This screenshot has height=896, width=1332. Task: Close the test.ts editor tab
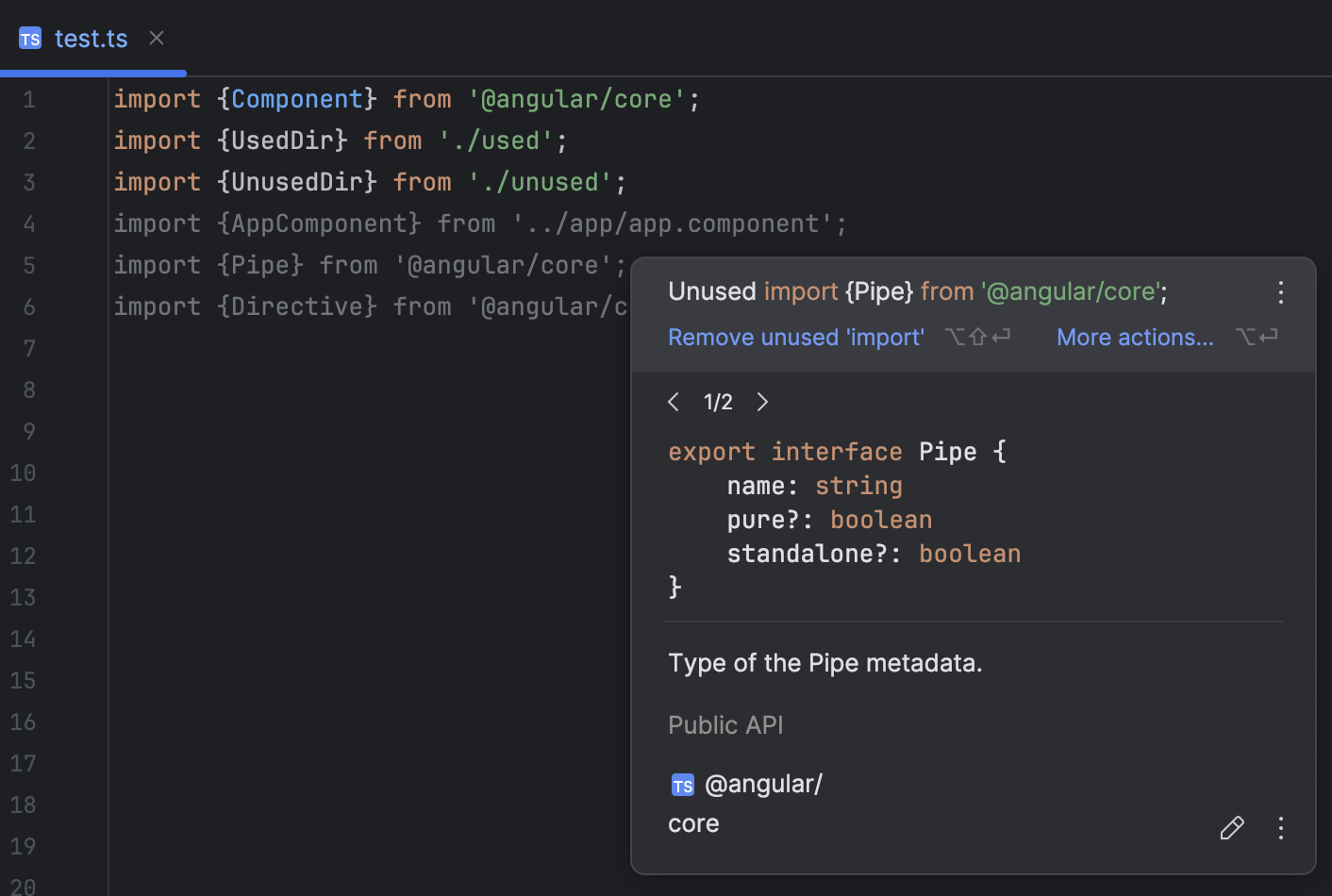[x=156, y=38]
